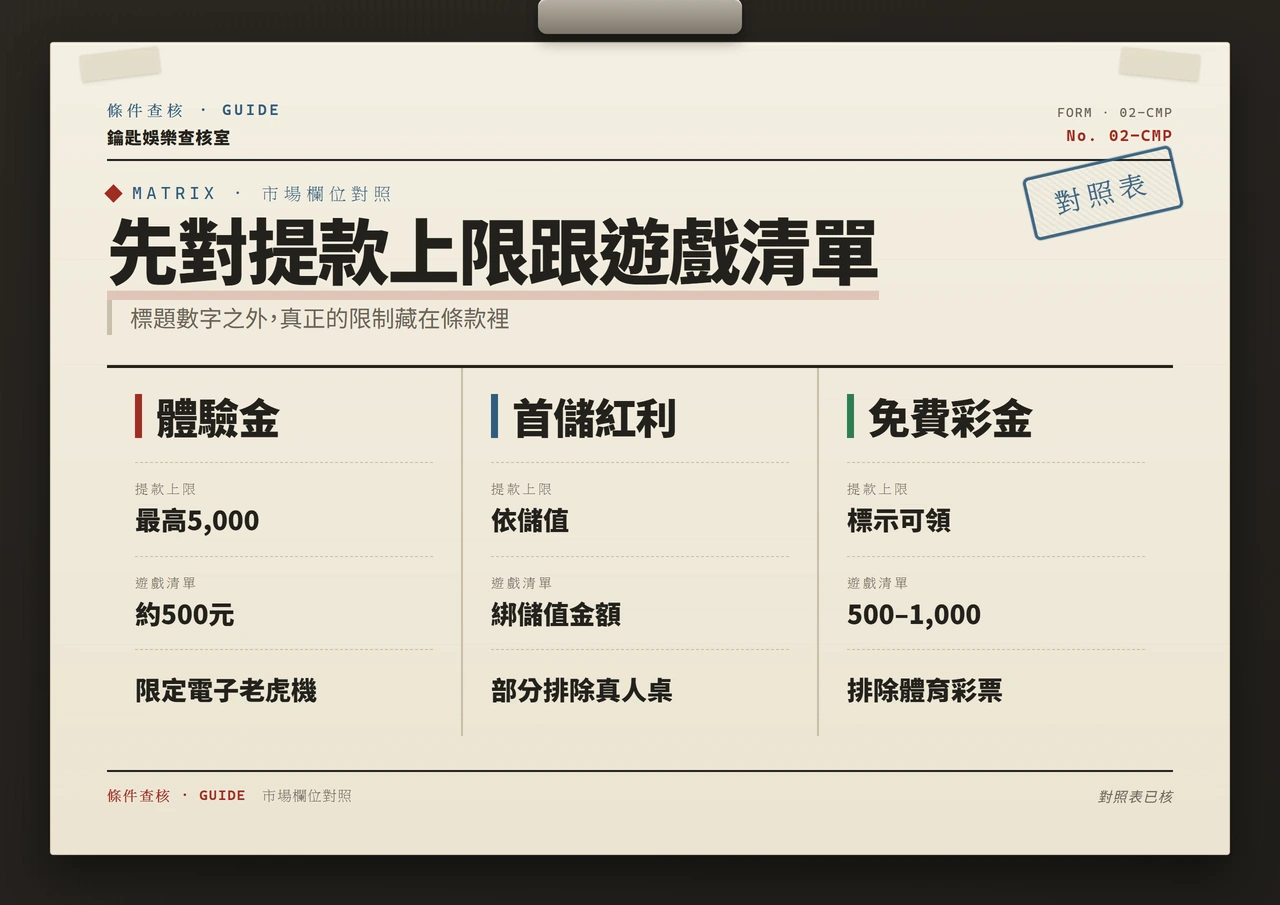
Task: Click the 遊戲清單 label under 首儲紅利
Action: pyautogui.click(x=521, y=583)
